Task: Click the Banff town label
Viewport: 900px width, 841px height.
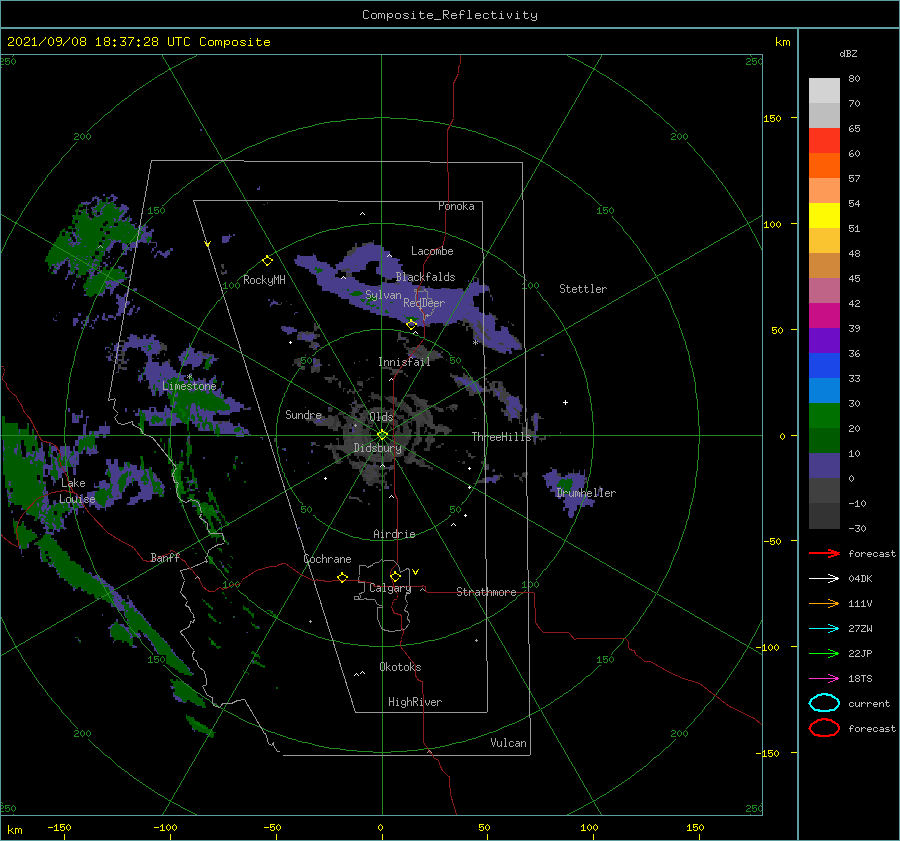Action: [x=165, y=557]
